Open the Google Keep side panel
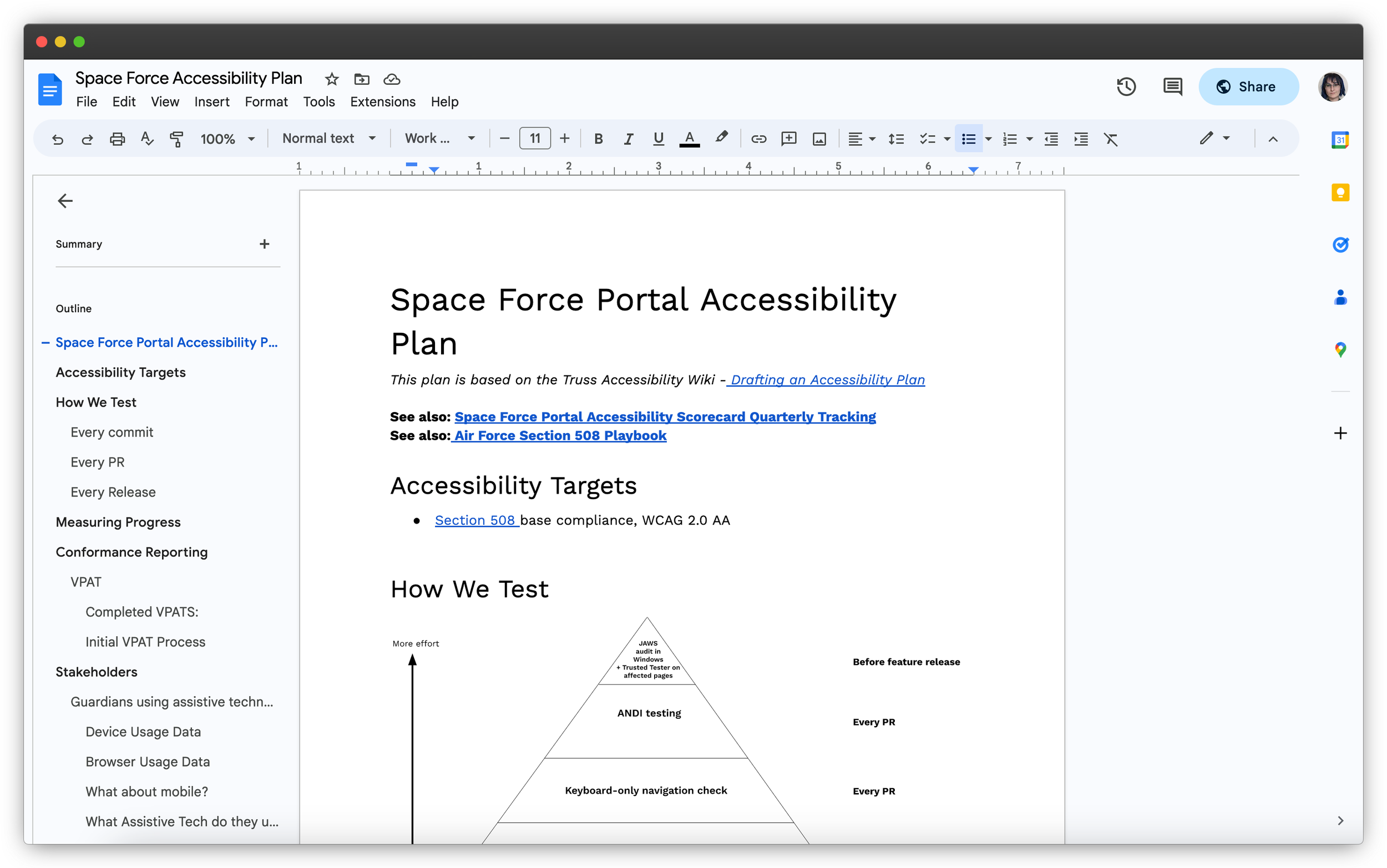This screenshot has width=1387, height=868. click(x=1340, y=192)
